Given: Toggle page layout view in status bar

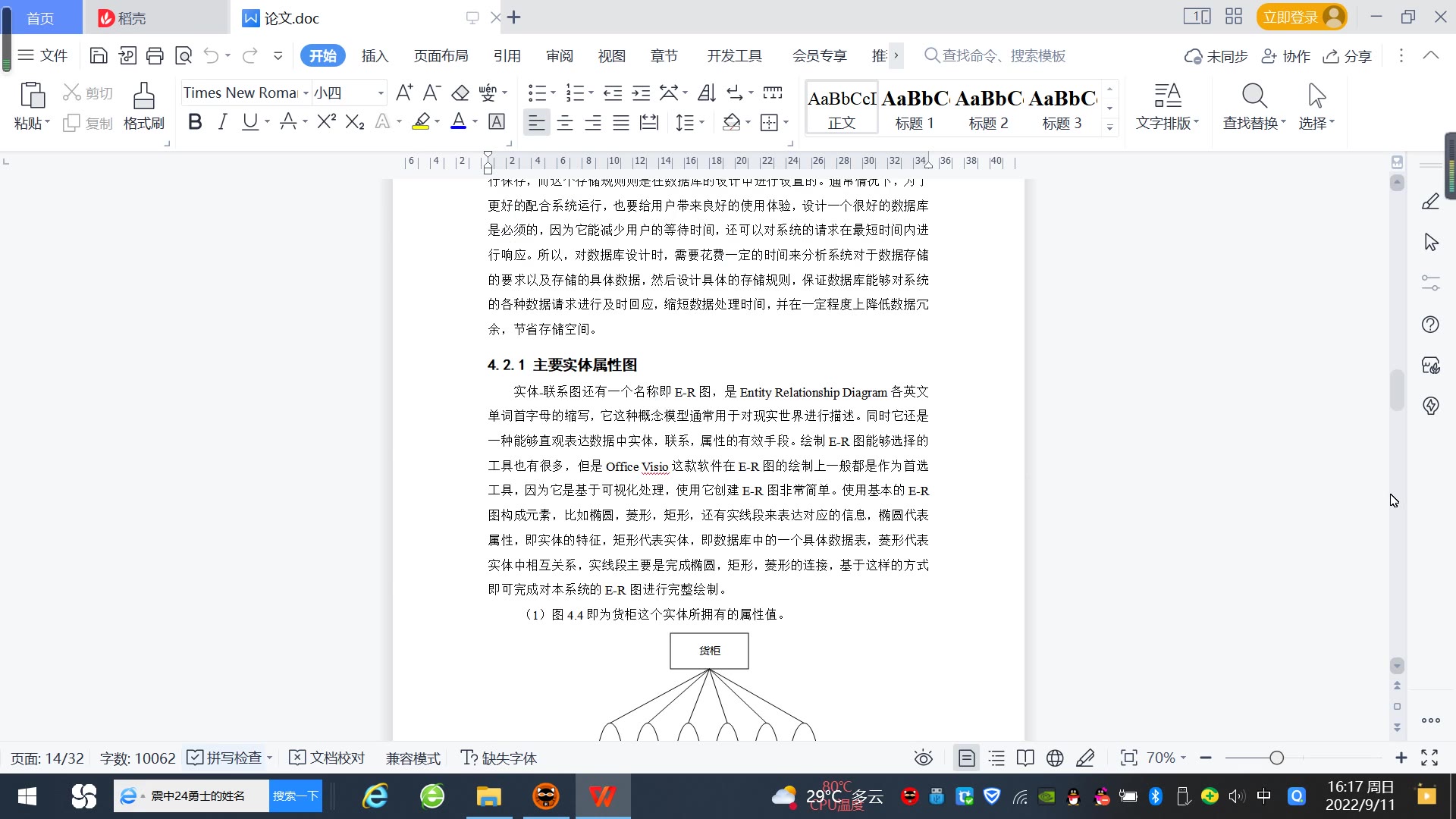Looking at the screenshot, I should tap(966, 758).
